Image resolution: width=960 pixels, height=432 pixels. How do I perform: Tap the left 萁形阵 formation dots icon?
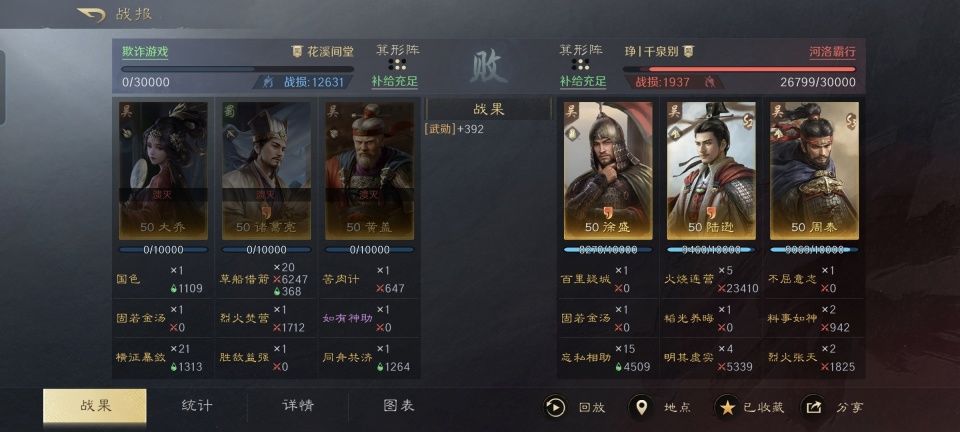[397, 64]
